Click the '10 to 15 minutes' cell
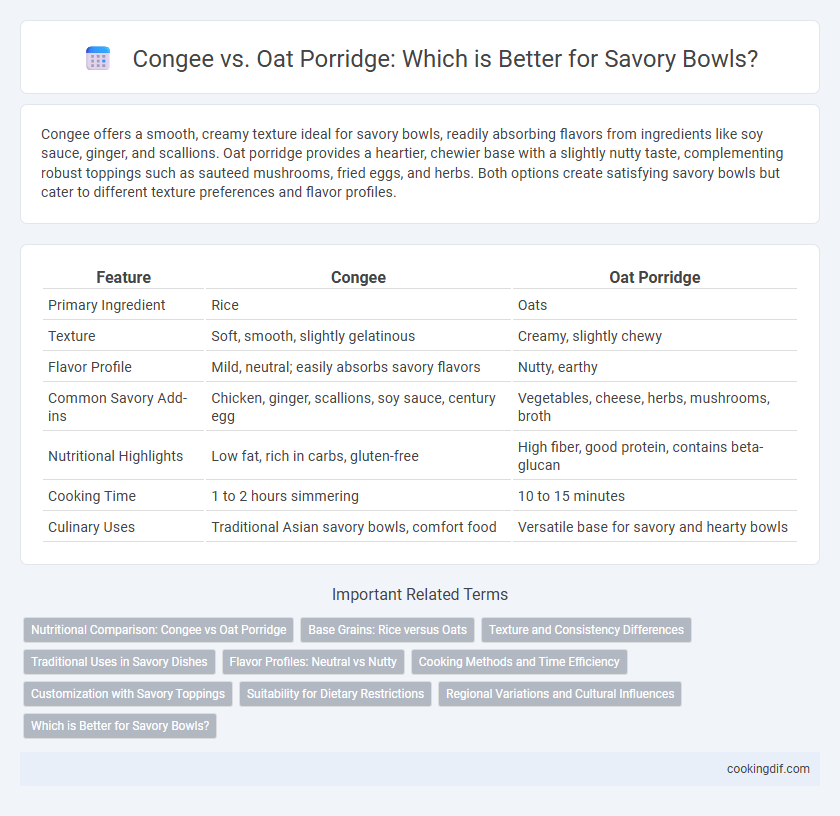This screenshot has height=816, width=840. (571, 496)
